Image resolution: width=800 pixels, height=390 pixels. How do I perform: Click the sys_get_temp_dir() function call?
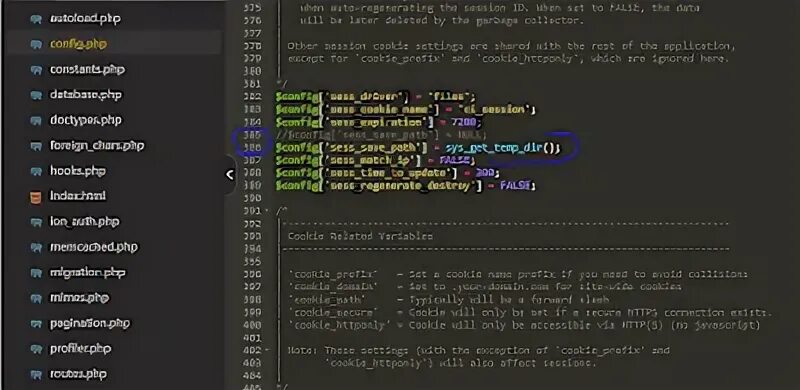click(x=503, y=148)
